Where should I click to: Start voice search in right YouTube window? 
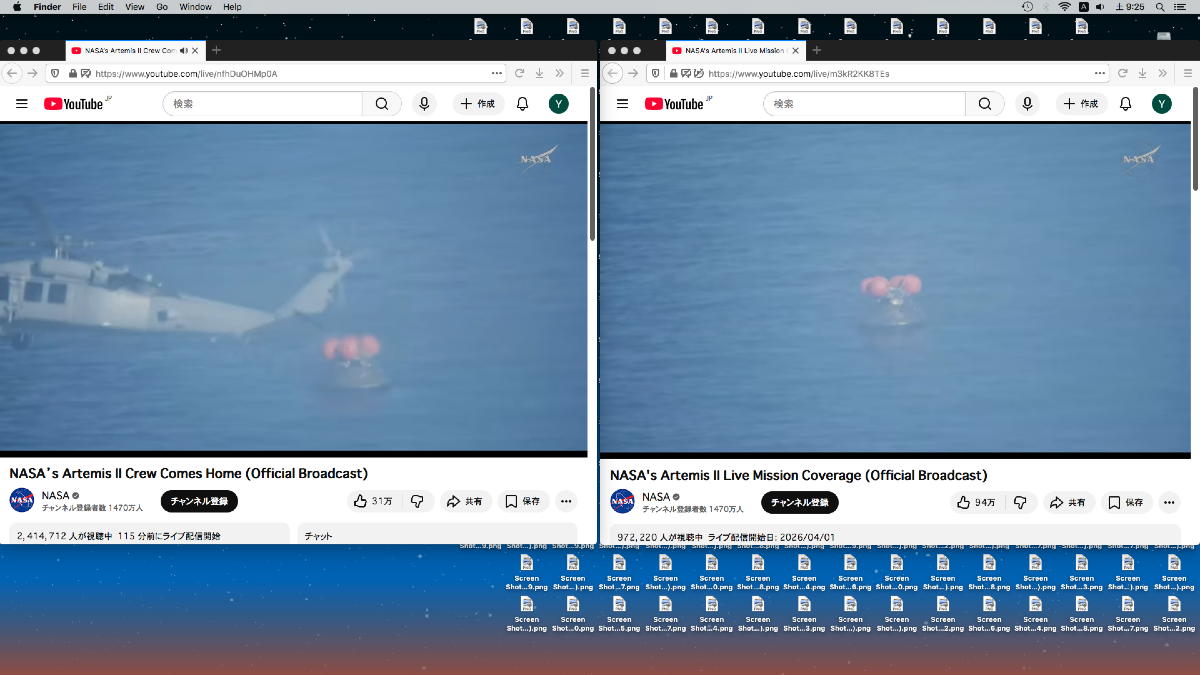tap(1027, 103)
